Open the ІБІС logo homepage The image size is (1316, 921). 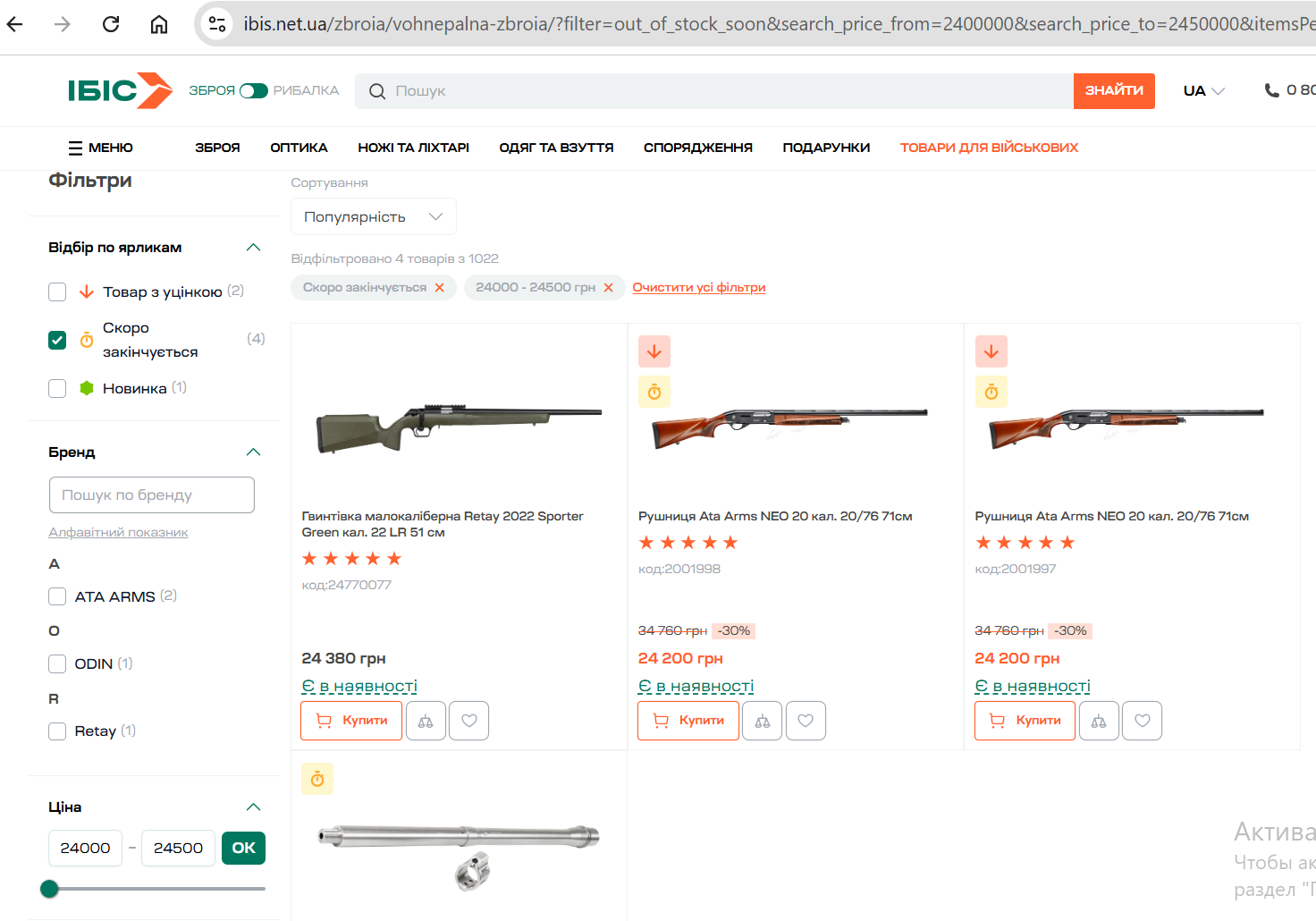coord(120,90)
